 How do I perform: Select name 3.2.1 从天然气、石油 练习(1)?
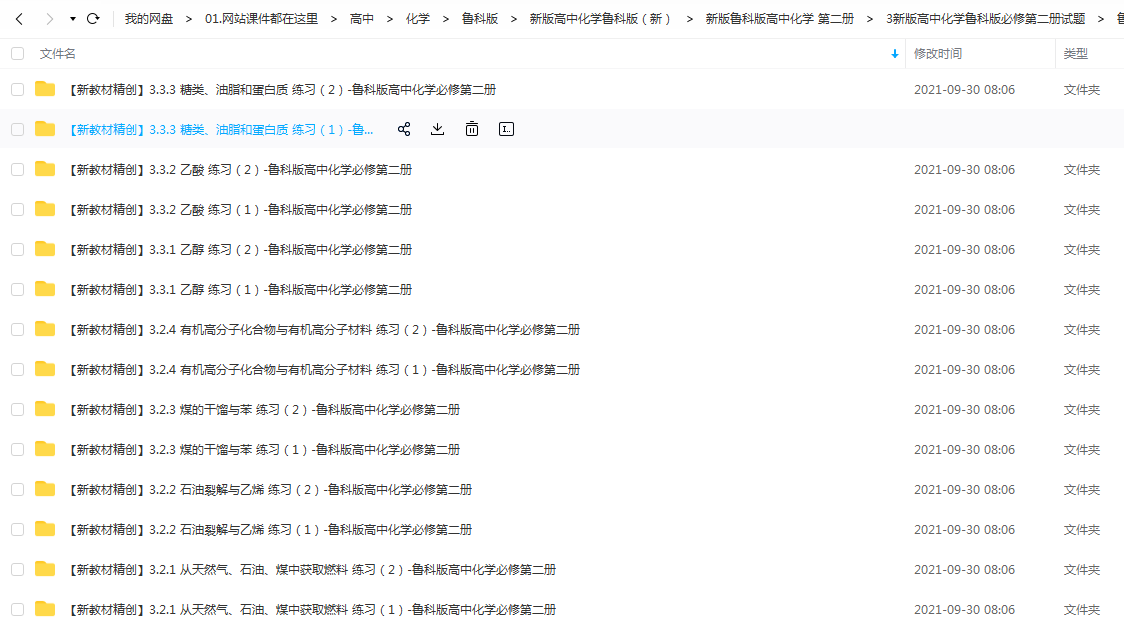coord(313,610)
